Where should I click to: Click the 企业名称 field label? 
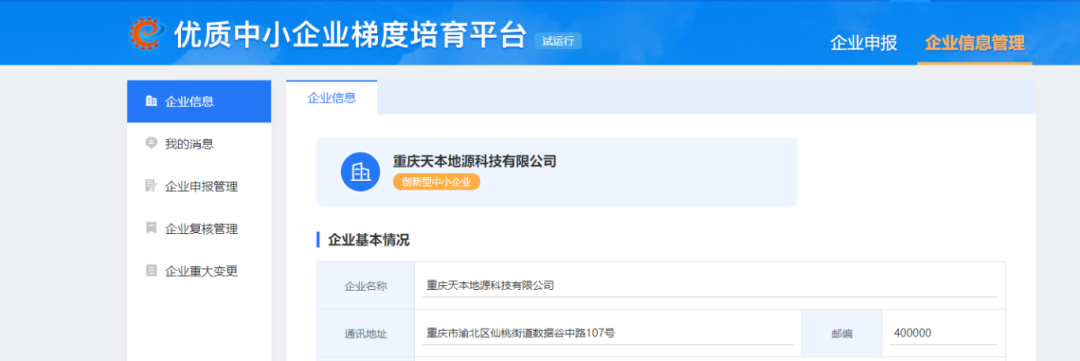(x=366, y=286)
